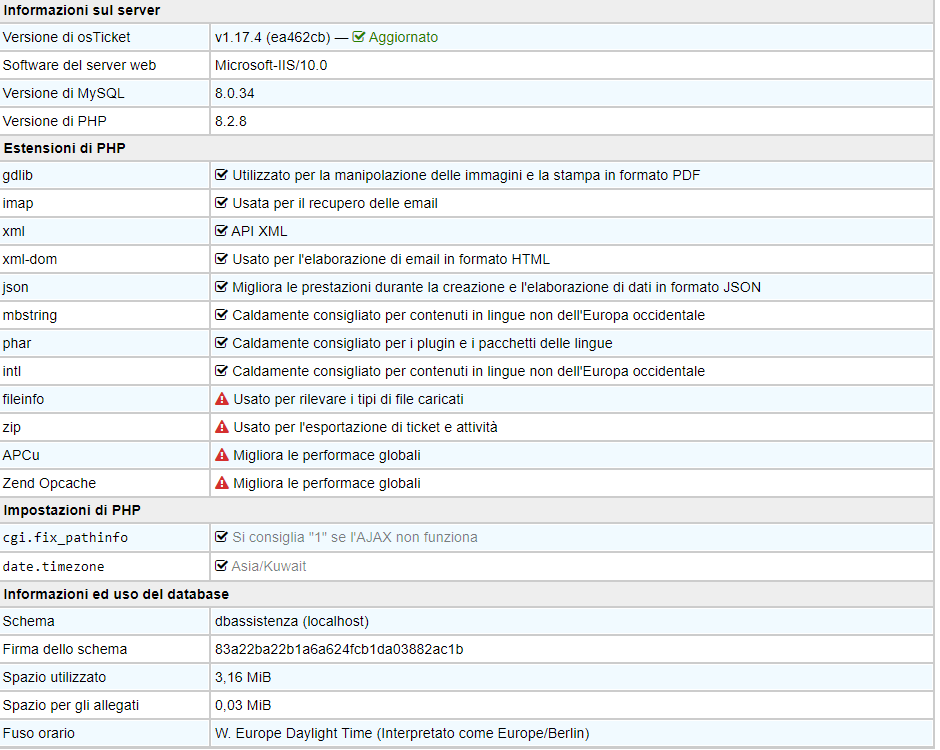The width and height of the screenshot is (940, 750).
Task: Click the mbstring extension name
Action: (29, 315)
